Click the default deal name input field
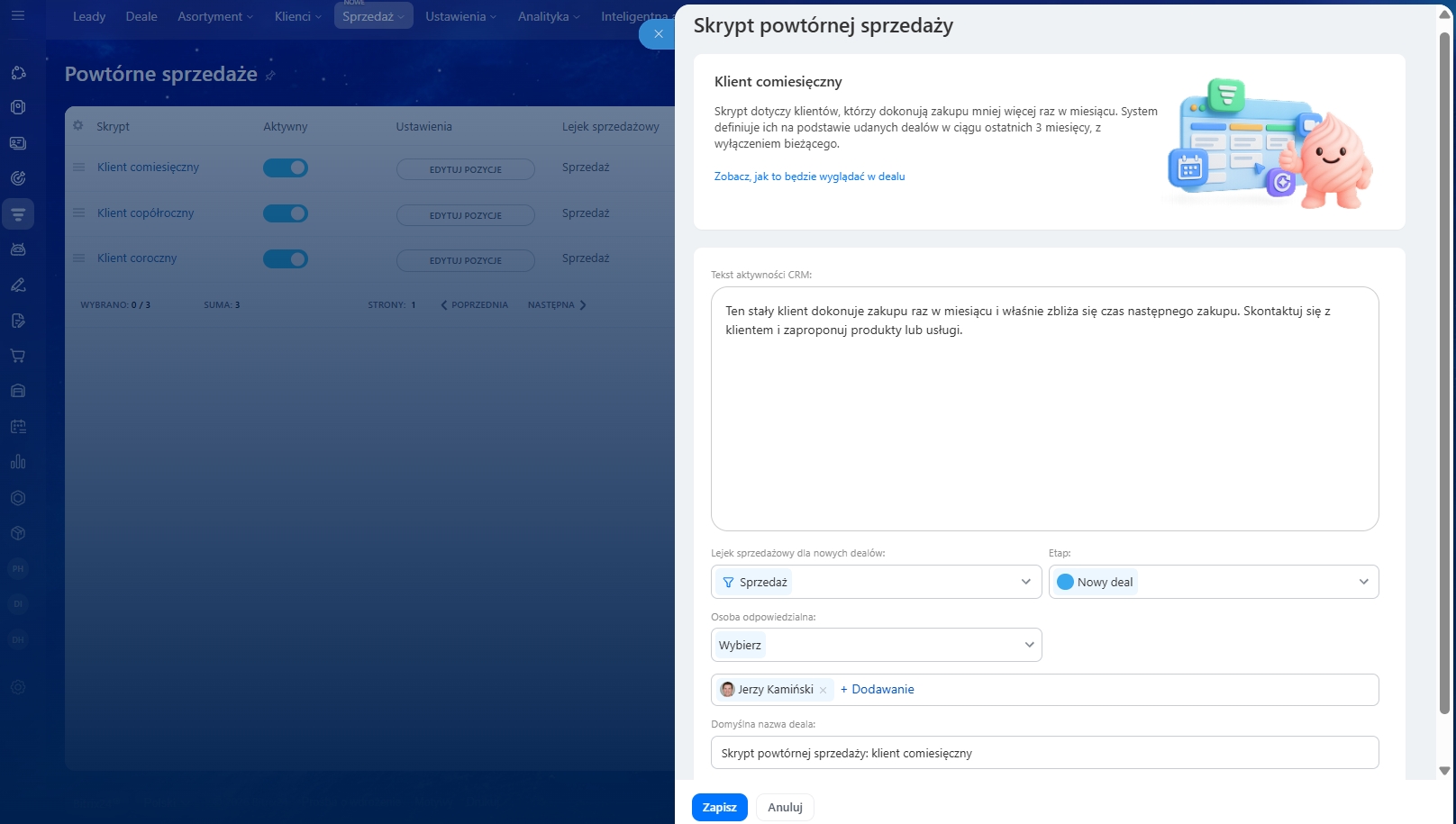Image resolution: width=1456 pixels, height=824 pixels. (x=1044, y=753)
